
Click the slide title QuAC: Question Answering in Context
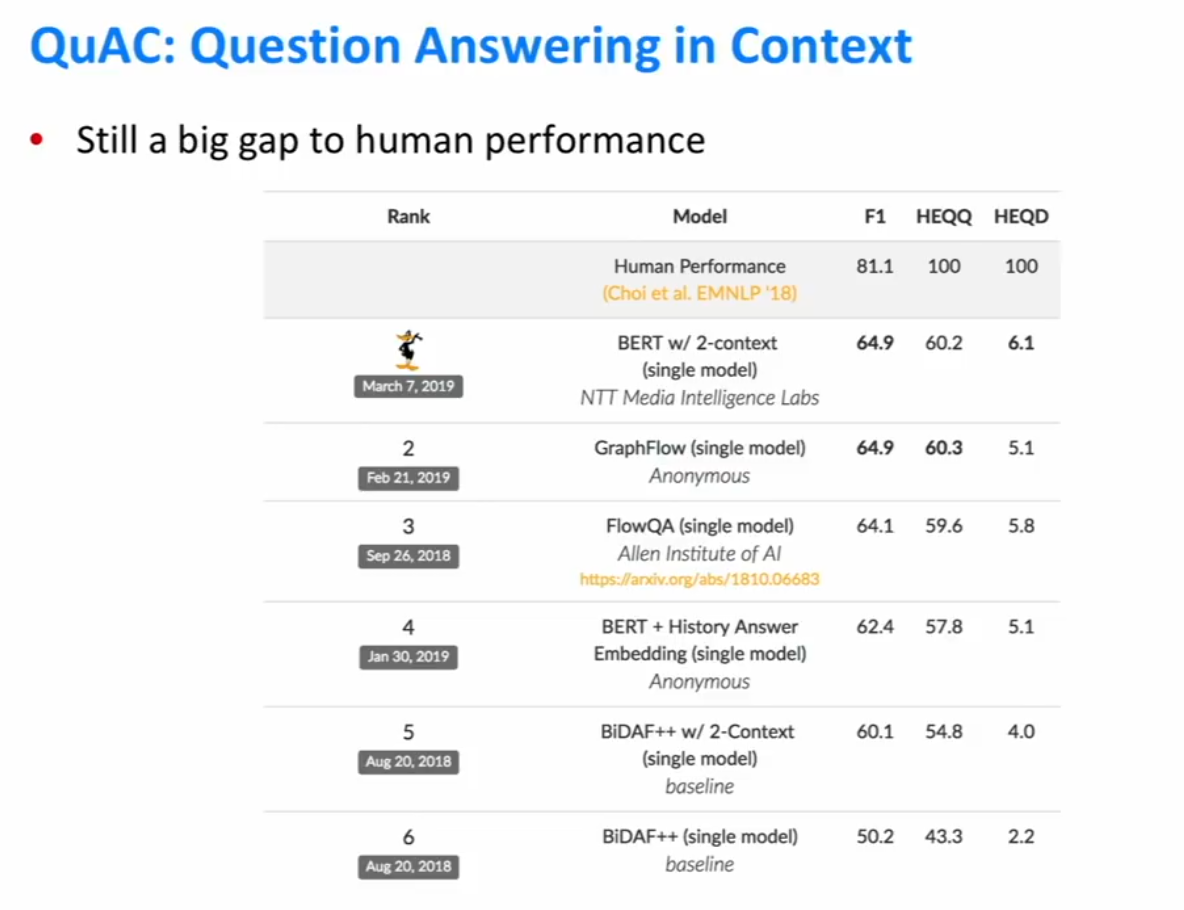coord(471,45)
